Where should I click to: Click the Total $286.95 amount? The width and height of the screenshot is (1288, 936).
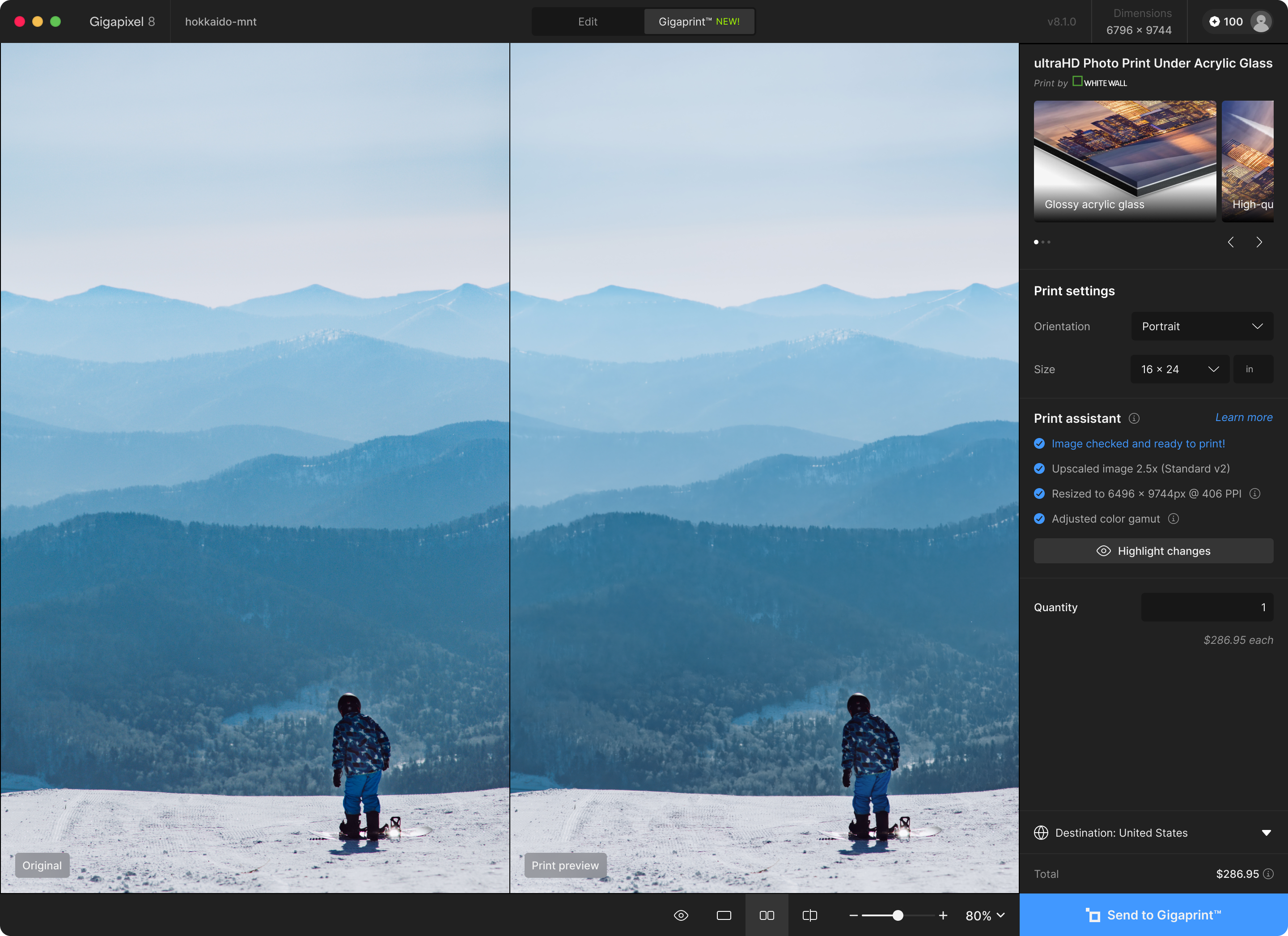(1237, 874)
